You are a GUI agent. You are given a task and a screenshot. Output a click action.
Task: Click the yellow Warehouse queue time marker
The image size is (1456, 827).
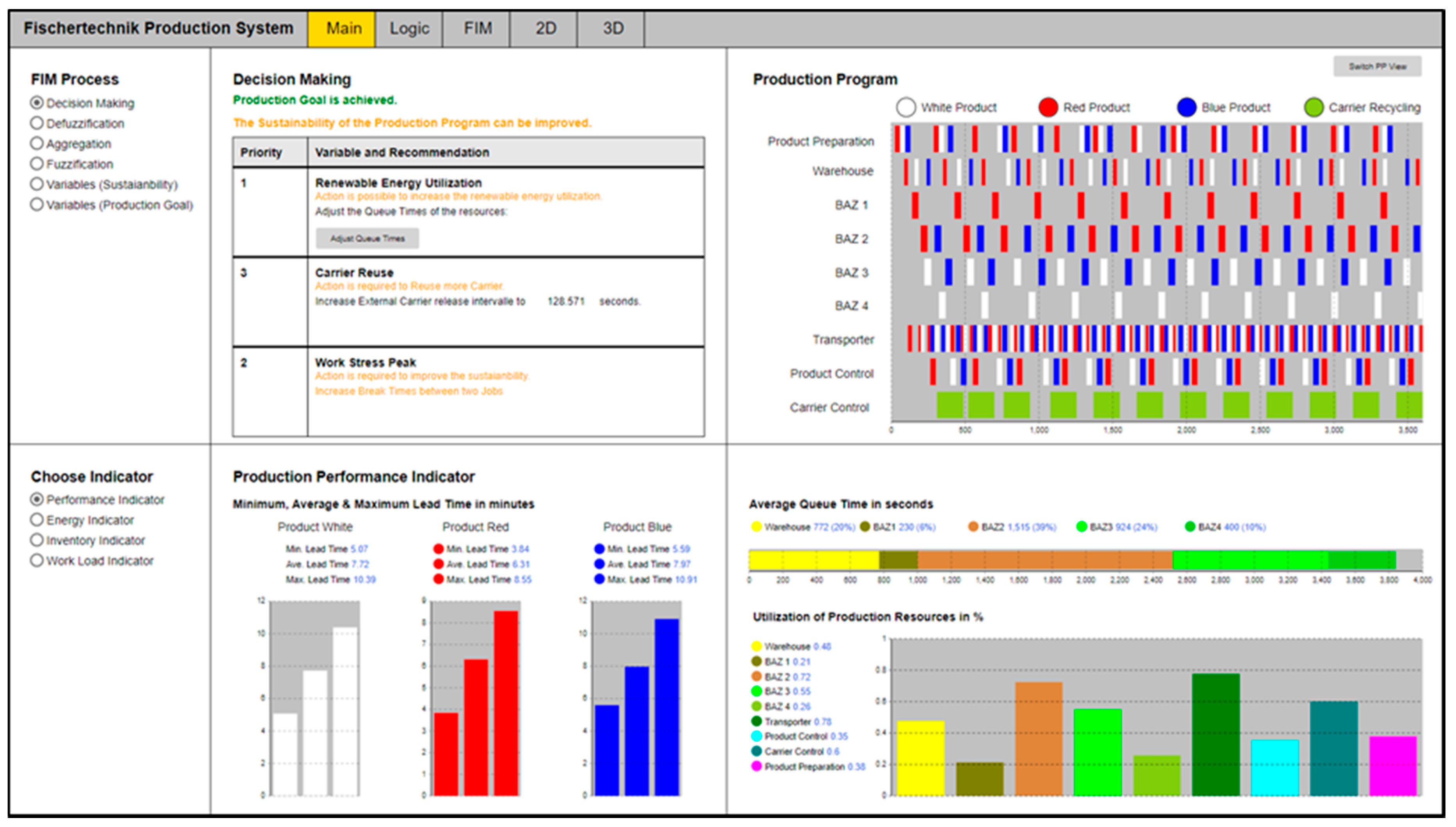click(756, 527)
